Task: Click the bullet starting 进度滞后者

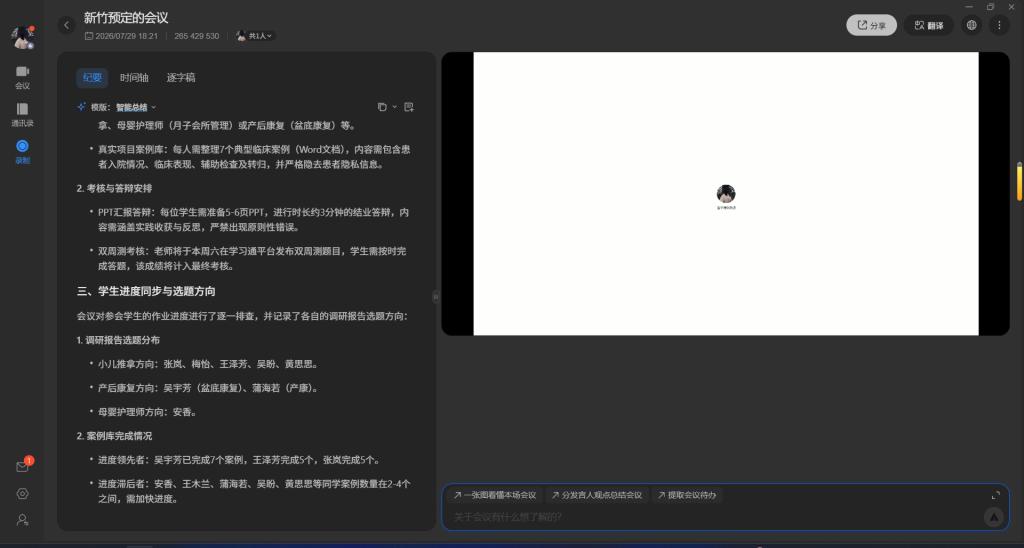Action: [x=255, y=491]
